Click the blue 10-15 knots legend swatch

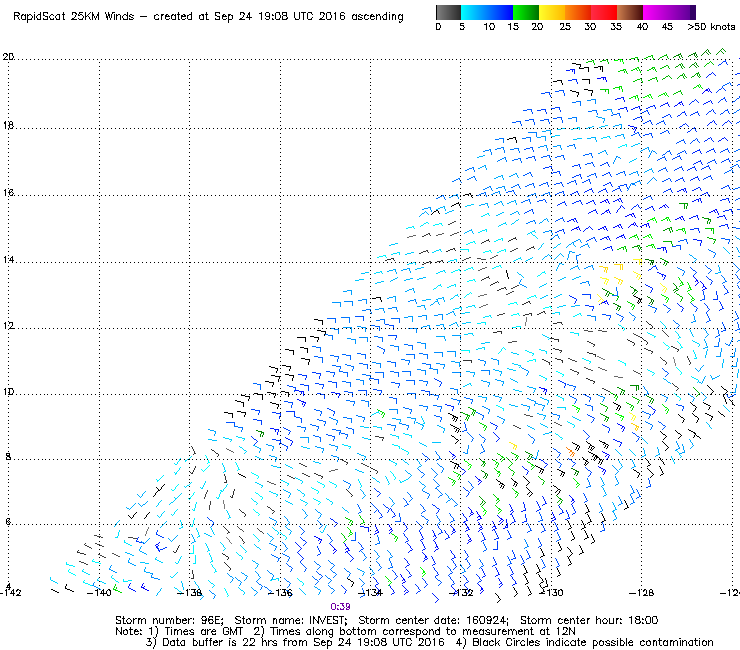(x=500, y=12)
